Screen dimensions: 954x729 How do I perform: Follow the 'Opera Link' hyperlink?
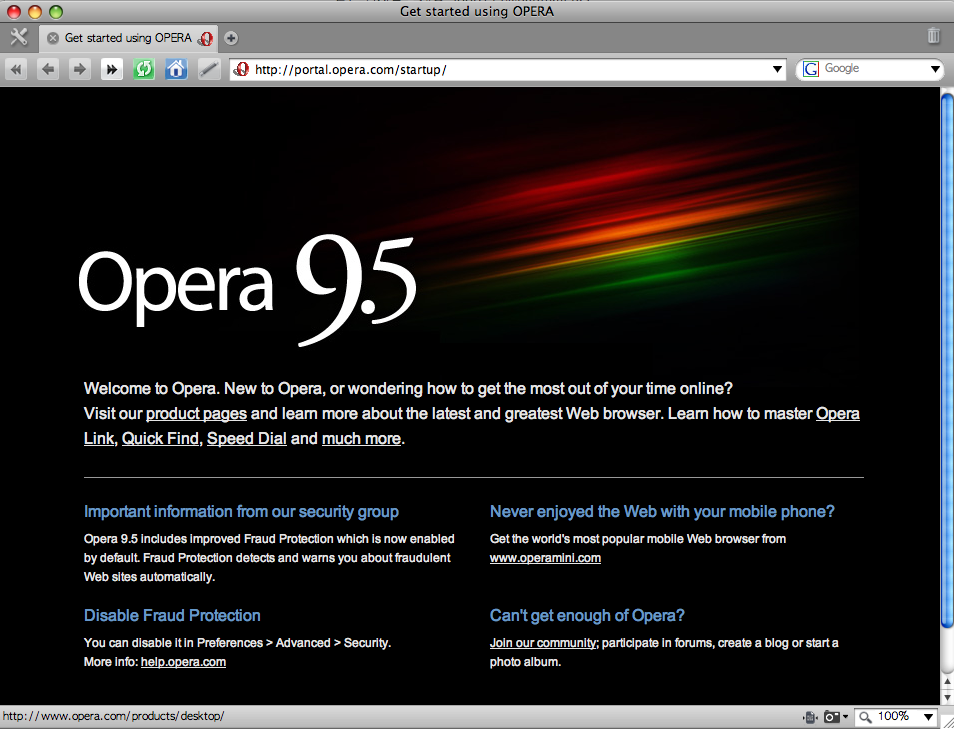pos(837,414)
